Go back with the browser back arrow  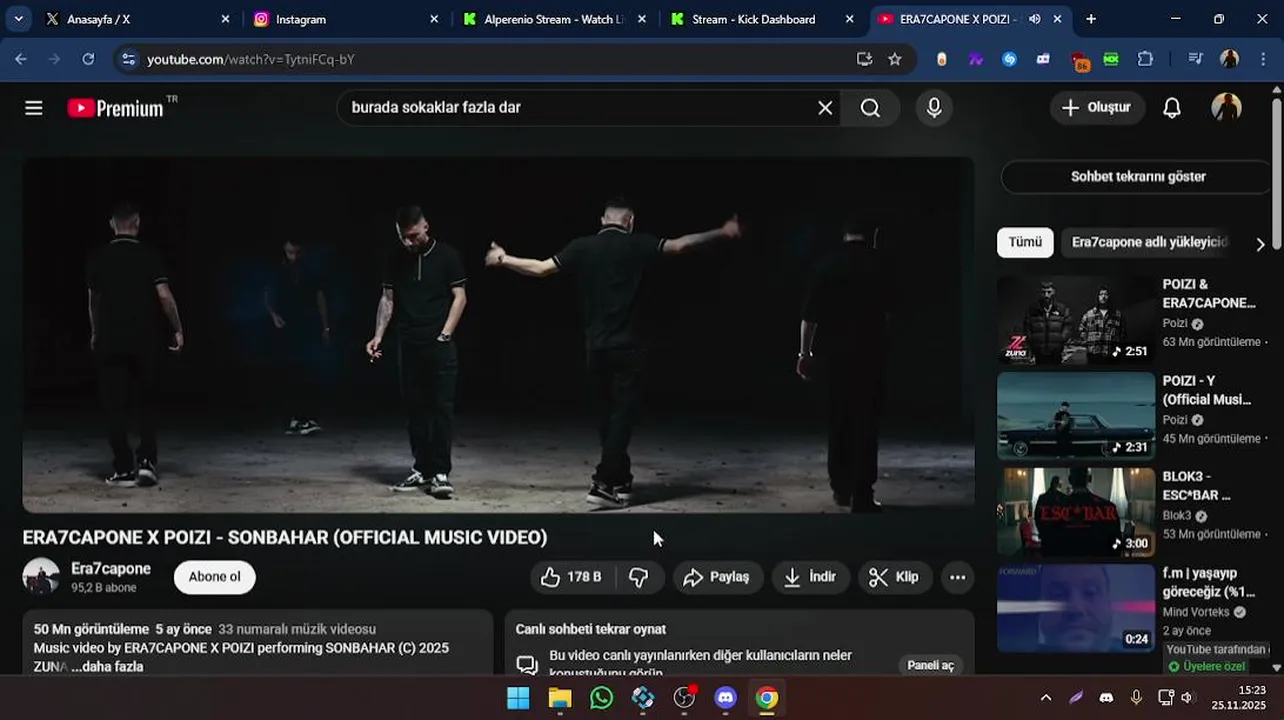[x=21, y=60]
